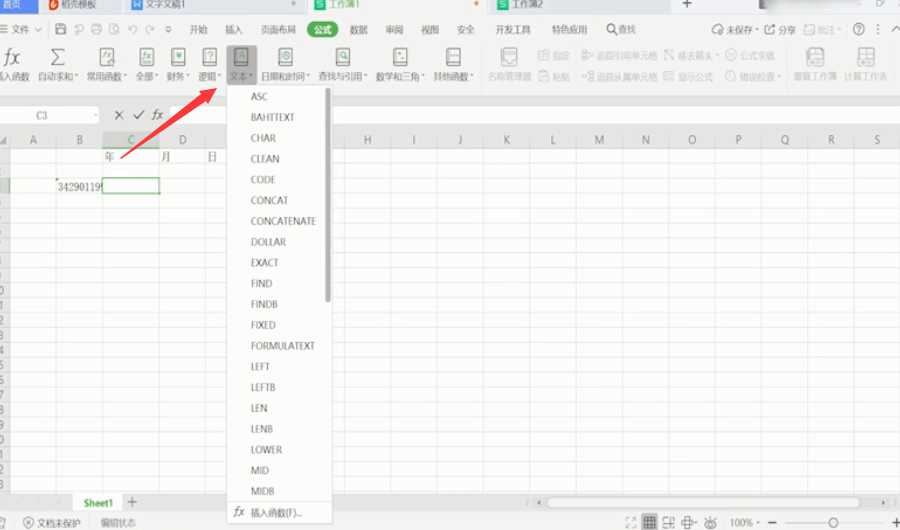The image size is (900, 530).
Task: Click the Save icon in quick access toolbar
Action: (x=60, y=29)
